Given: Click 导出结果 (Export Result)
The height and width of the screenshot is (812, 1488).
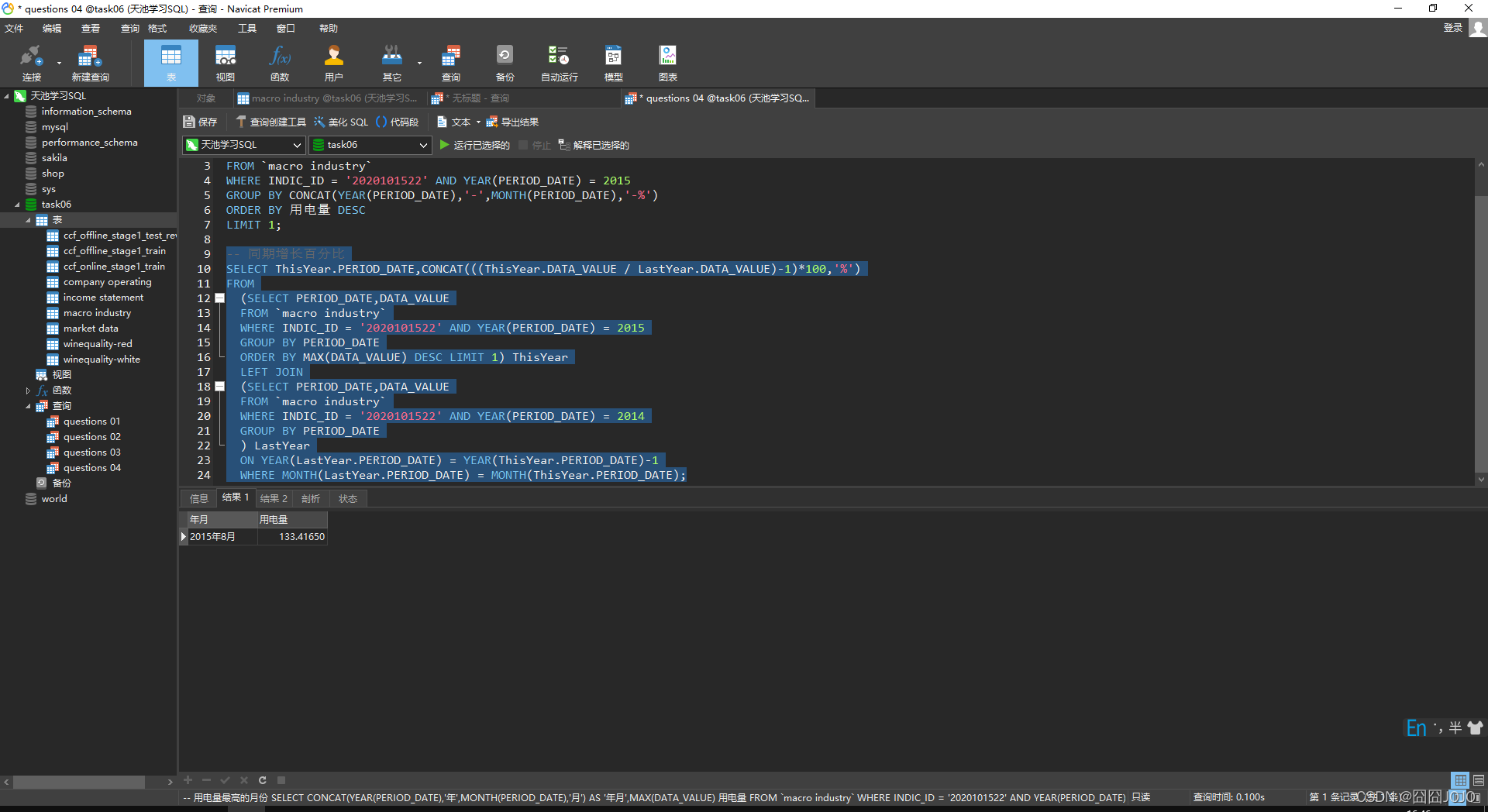Looking at the screenshot, I should coord(512,122).
